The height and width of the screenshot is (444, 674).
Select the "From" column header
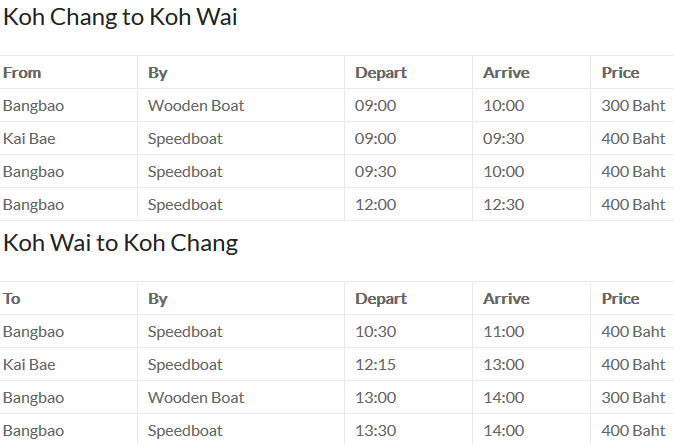(x=22, y=72)
